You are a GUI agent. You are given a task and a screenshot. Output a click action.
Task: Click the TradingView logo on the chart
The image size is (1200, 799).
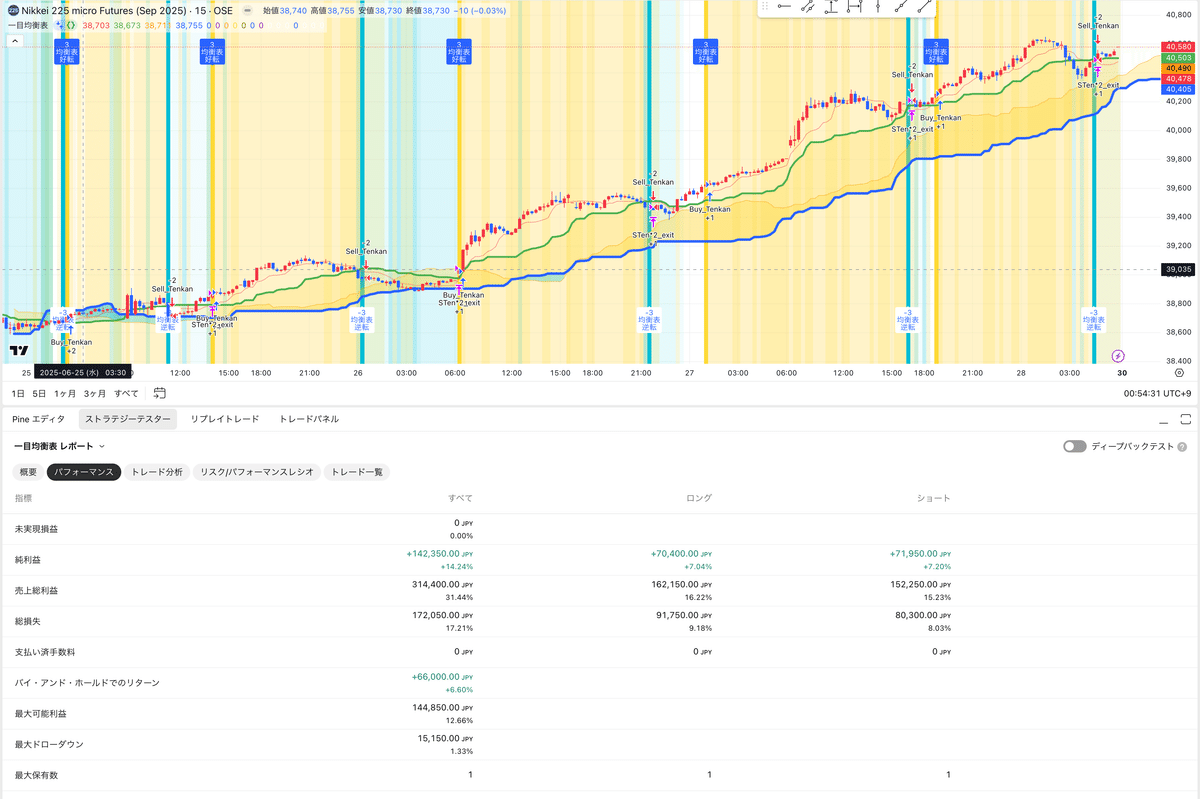tap(18, 350)
